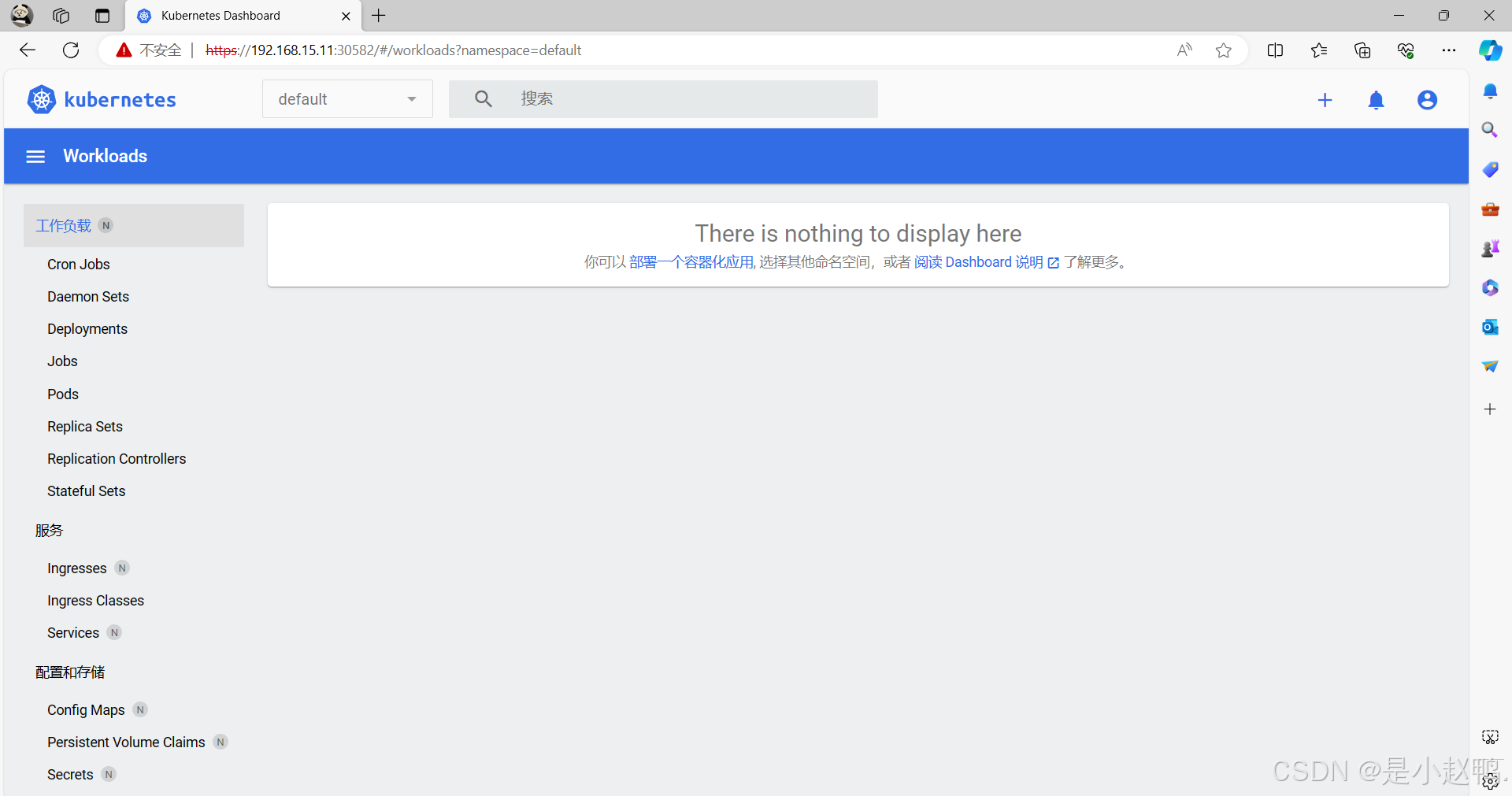The image size is (1512, 796).
Task: Open Secrets in the sidebar
Action: 70,775
